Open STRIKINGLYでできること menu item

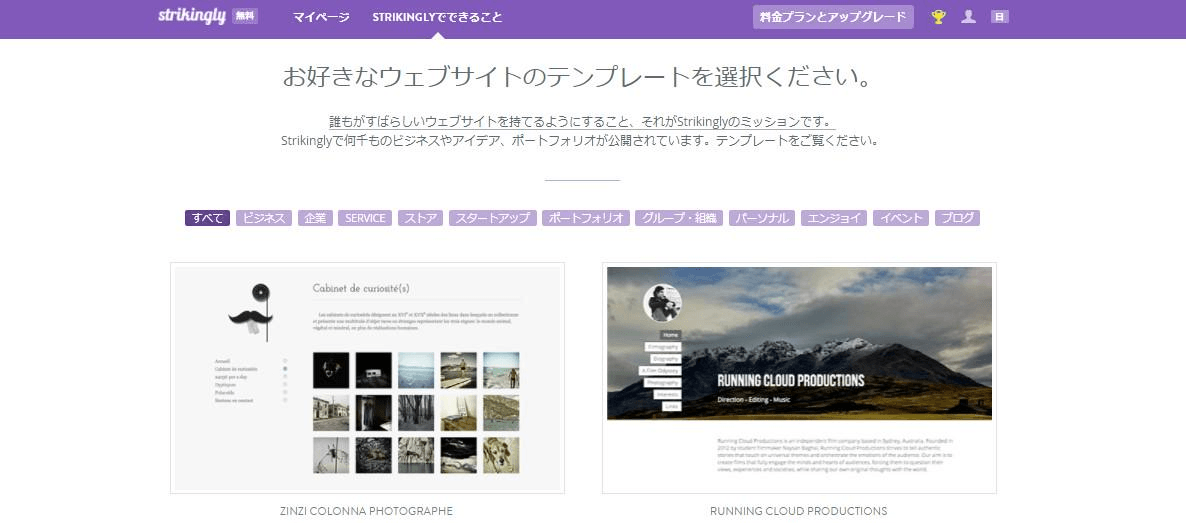(x=437, y=17)
